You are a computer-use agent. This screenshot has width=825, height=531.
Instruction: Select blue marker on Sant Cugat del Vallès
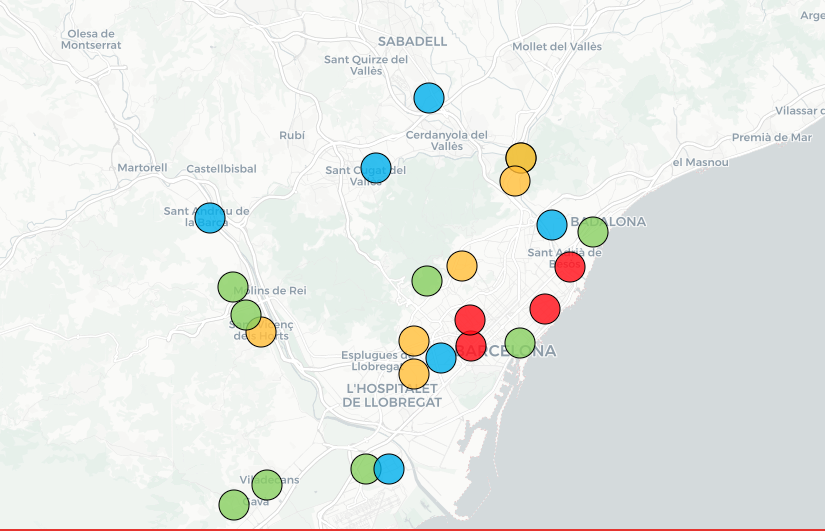coord(375,167)
